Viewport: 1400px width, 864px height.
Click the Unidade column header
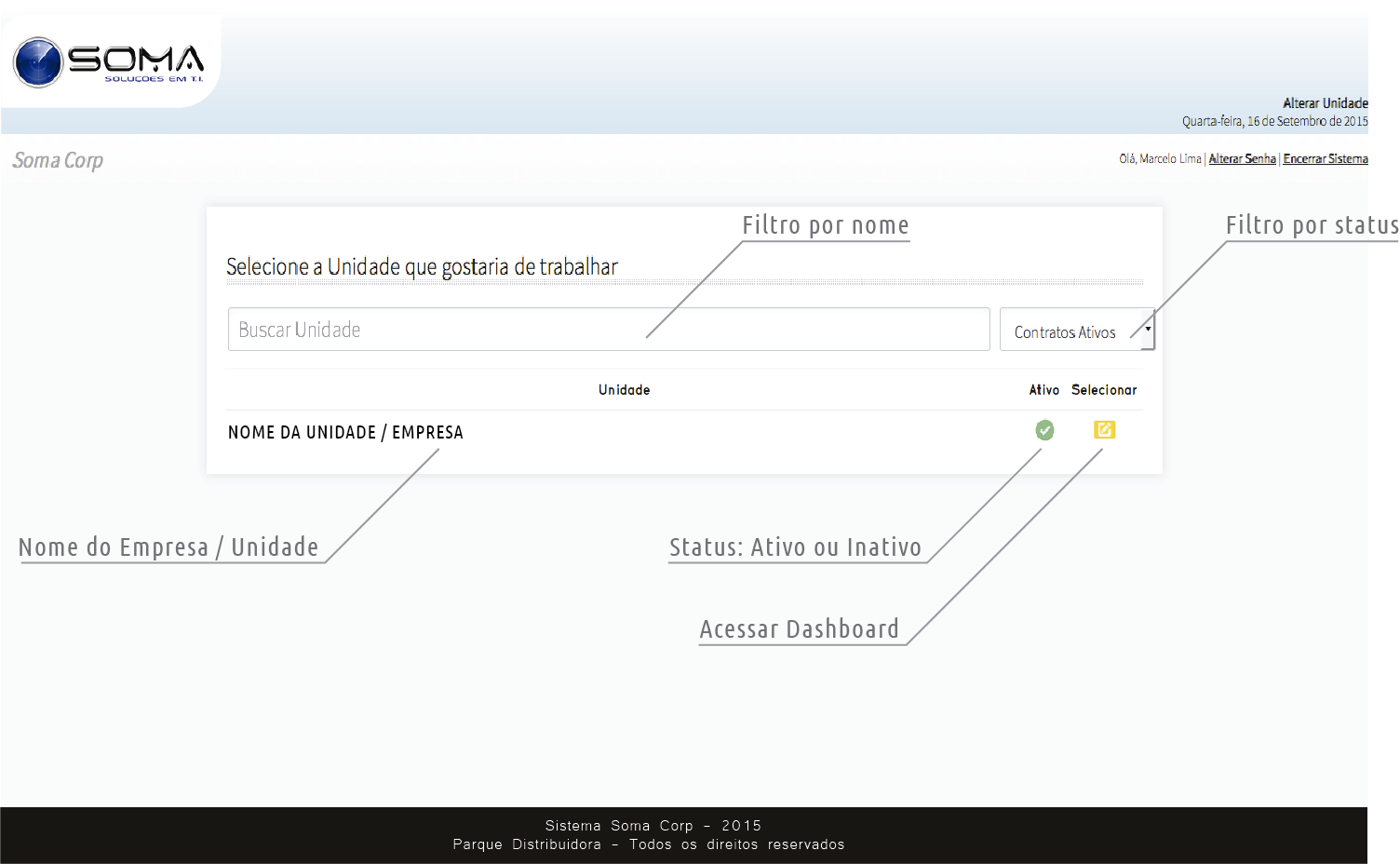tap(624, 390)
